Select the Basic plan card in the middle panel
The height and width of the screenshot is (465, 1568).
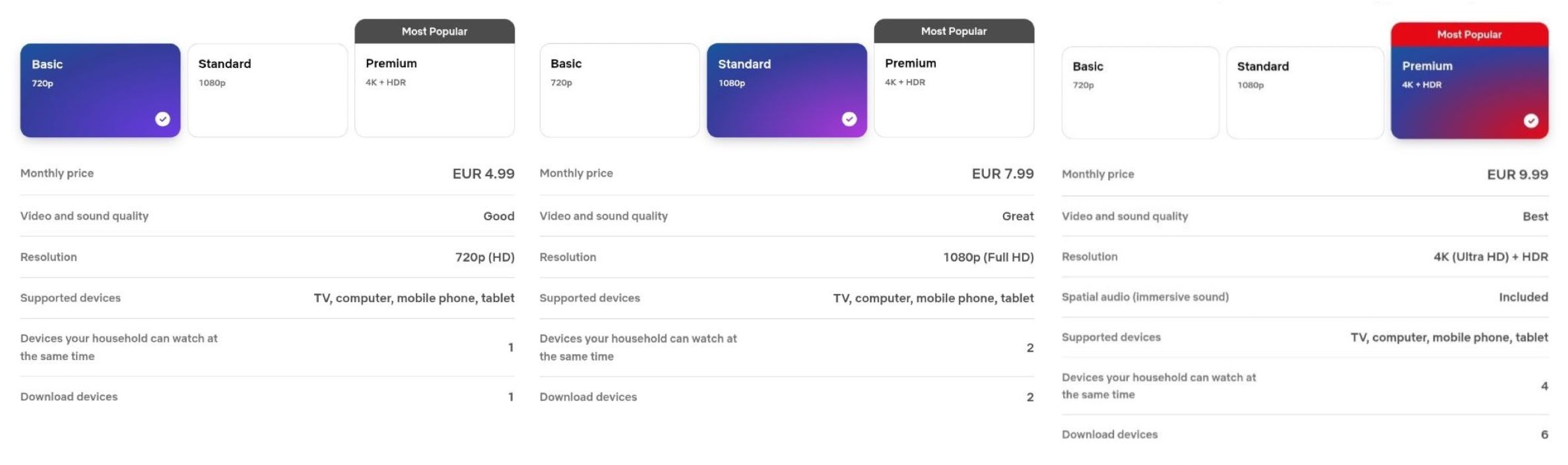click(x=620, y=89)
